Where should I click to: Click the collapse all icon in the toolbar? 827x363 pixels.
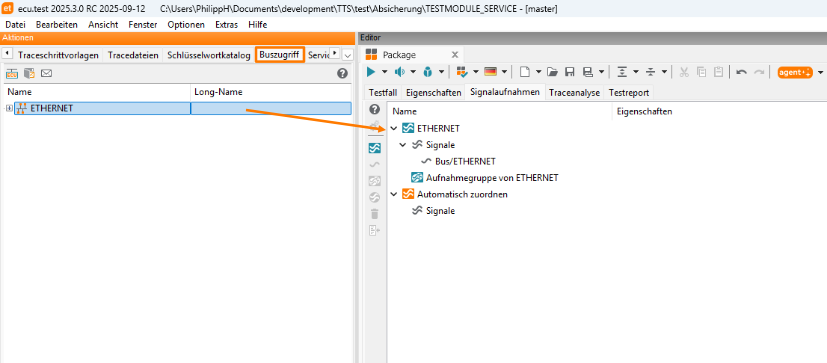coord(650,72)
